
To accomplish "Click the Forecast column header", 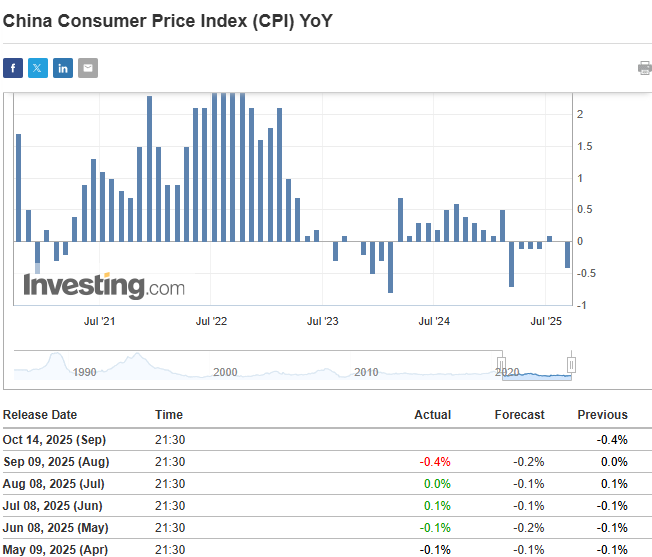I will [x=519, y=415].
